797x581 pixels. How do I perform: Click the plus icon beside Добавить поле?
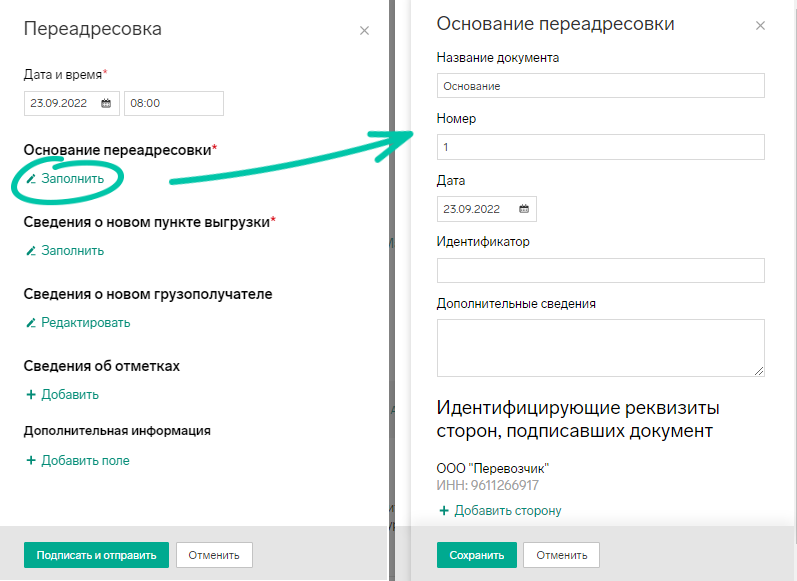[31, 461]
